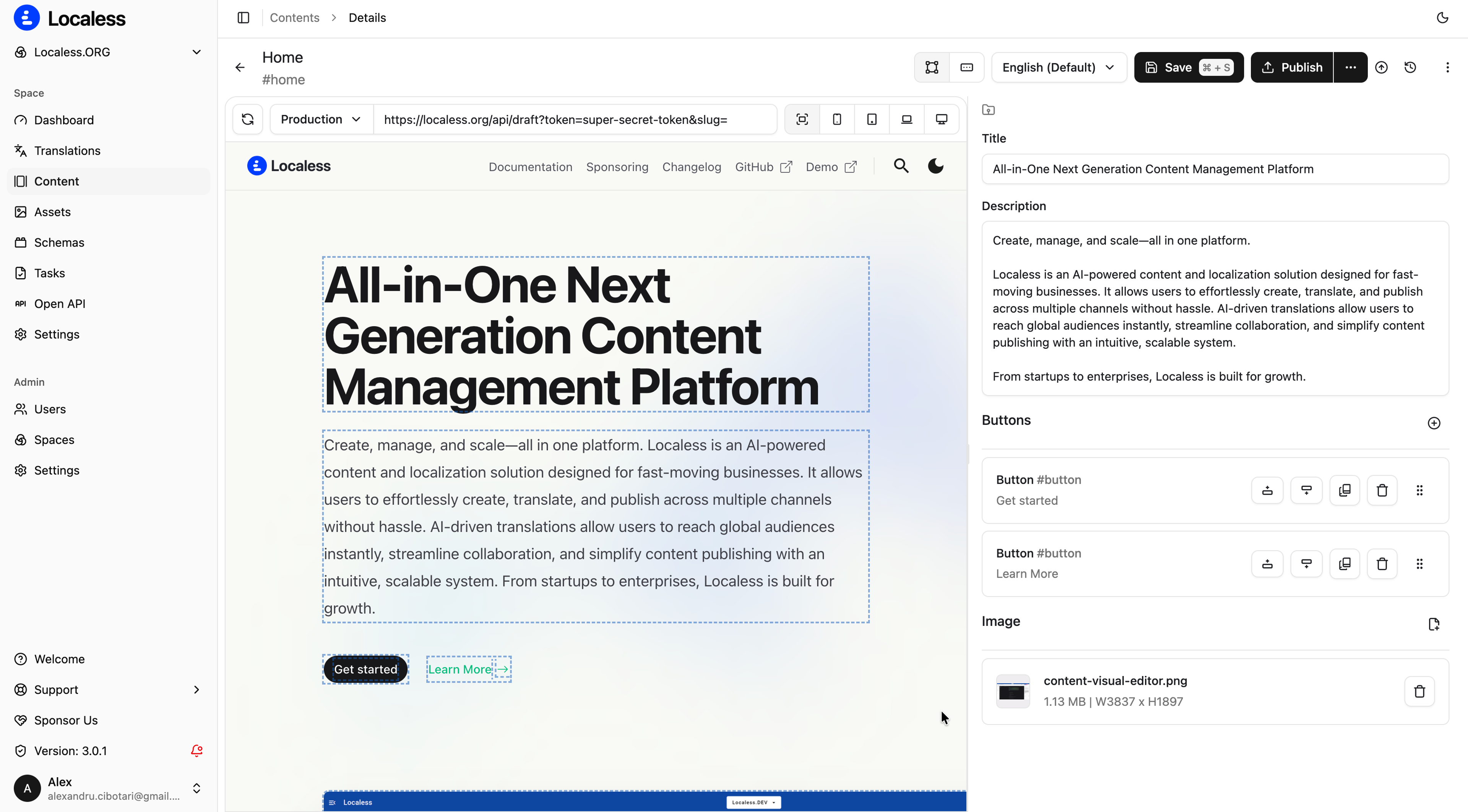Click the content-visual-editor.png thumbnail
Viewport: 1468px width, 812px height.
coord(1013,691)
